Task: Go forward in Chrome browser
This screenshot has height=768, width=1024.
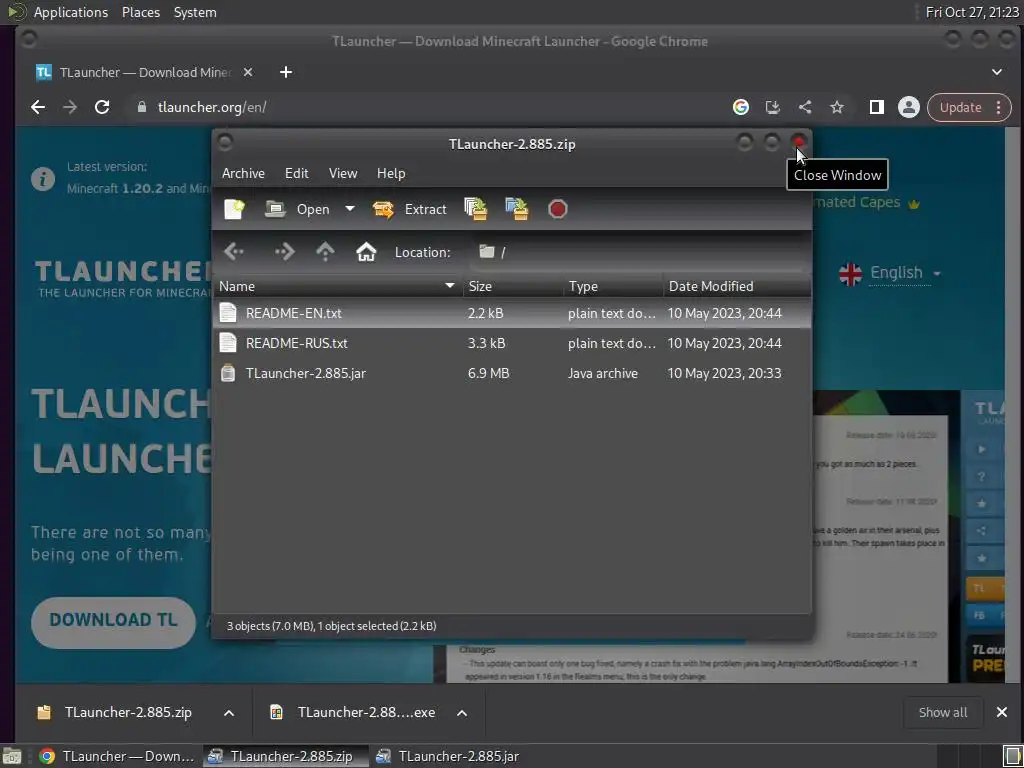Action: coord(70,107)
